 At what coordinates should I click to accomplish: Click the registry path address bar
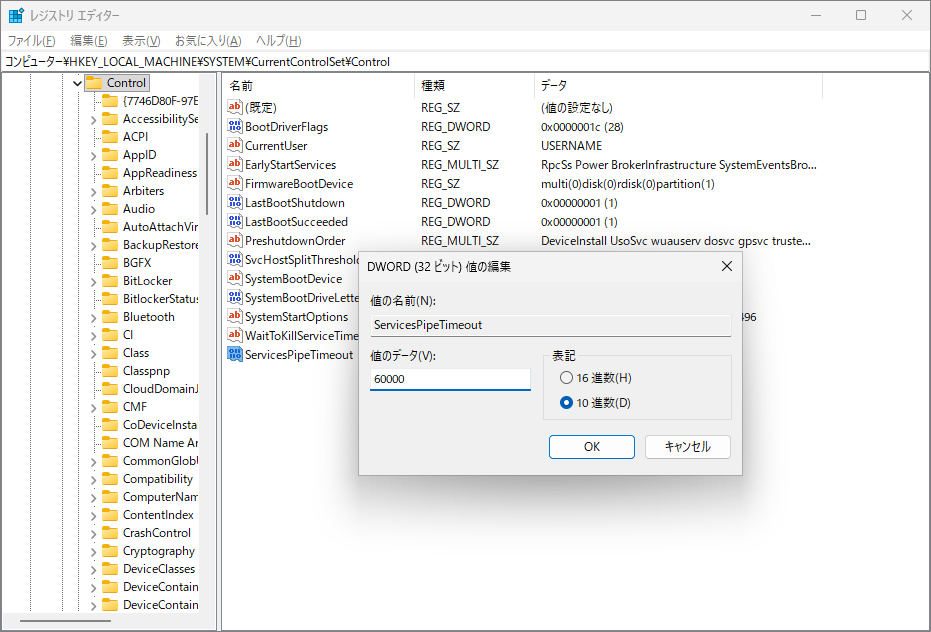pyautogui.click(x=466, y=62)
